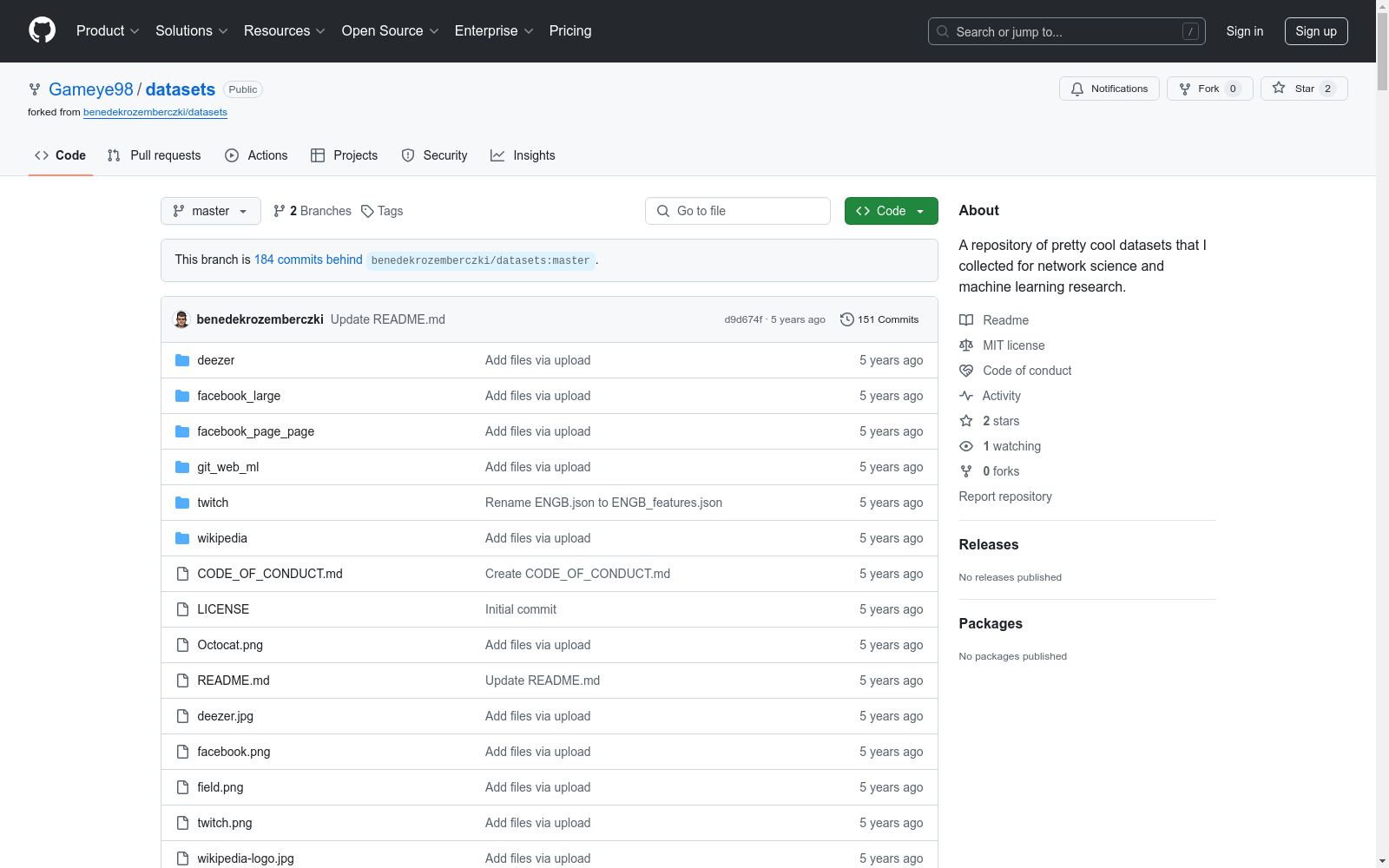The height and width of the screenshot is (868, 1389).
Task: Click benedekrozemberczki's avatar image
Action: (181, 319)
